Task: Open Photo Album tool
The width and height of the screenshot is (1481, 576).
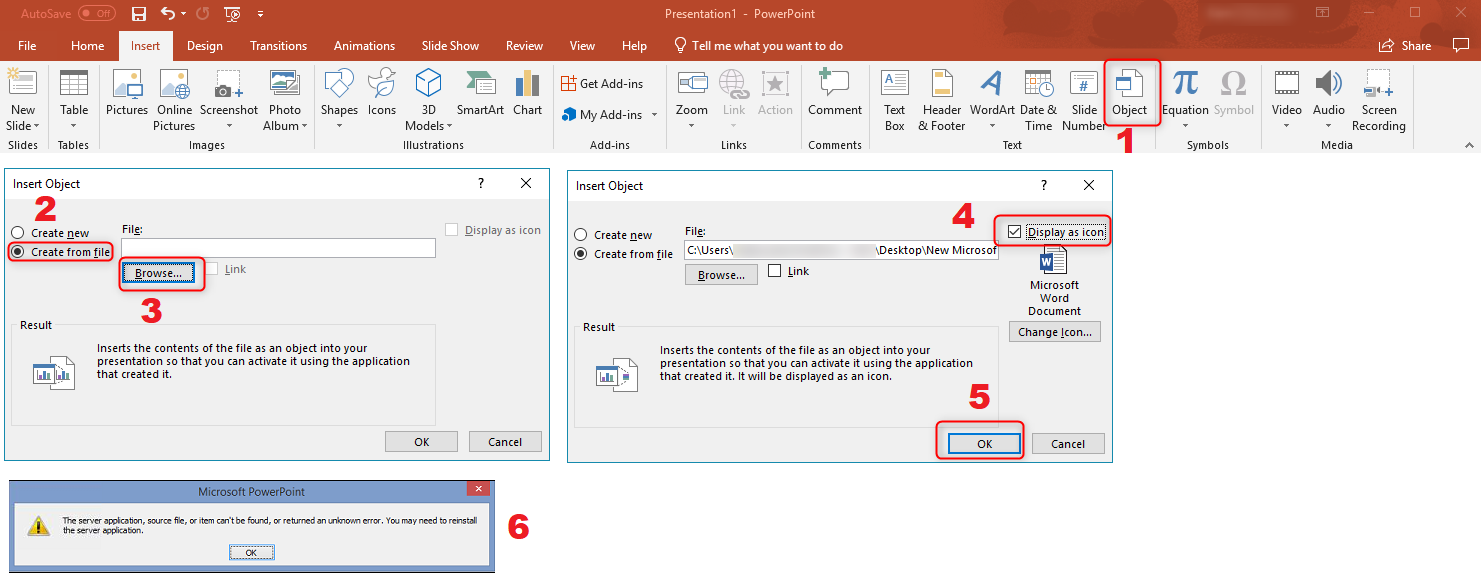Action: 284,99
